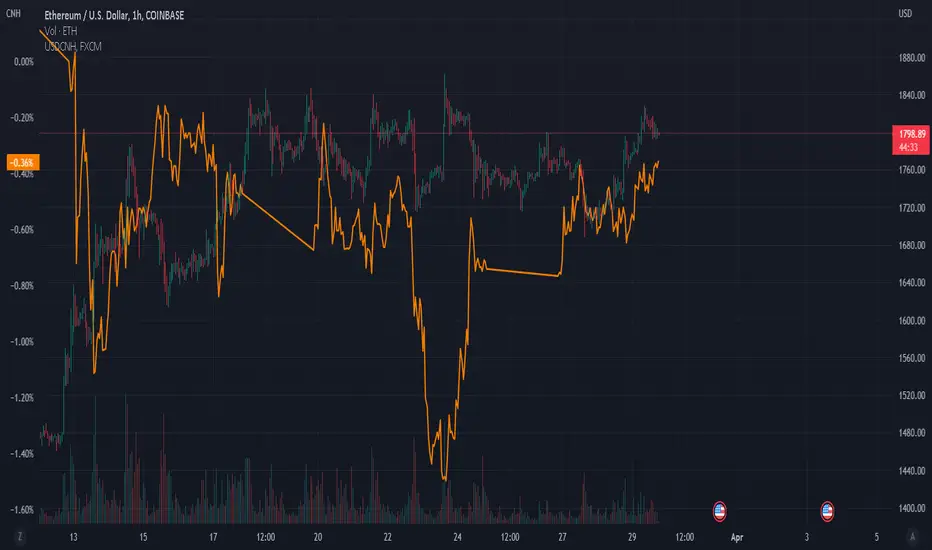Viewport: 932px width, 550px height.
Task: Click the -1.60% left axis label
Action: pos(22,510)
